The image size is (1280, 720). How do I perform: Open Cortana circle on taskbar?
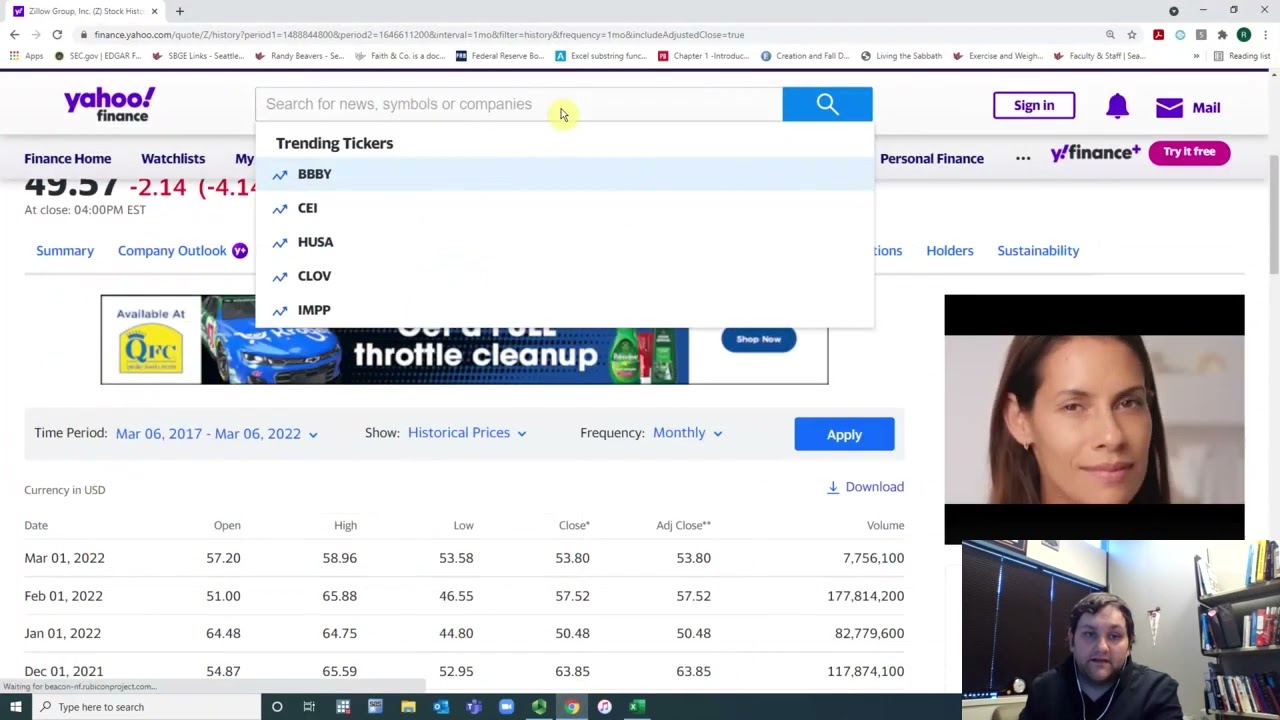click(x=277, y=707)
